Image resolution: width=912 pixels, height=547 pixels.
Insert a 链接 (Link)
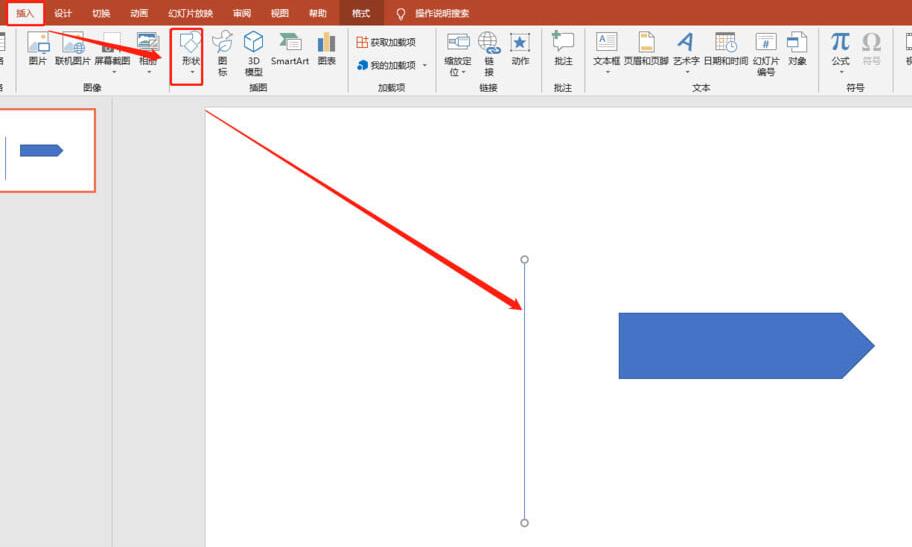pos(488,50)
